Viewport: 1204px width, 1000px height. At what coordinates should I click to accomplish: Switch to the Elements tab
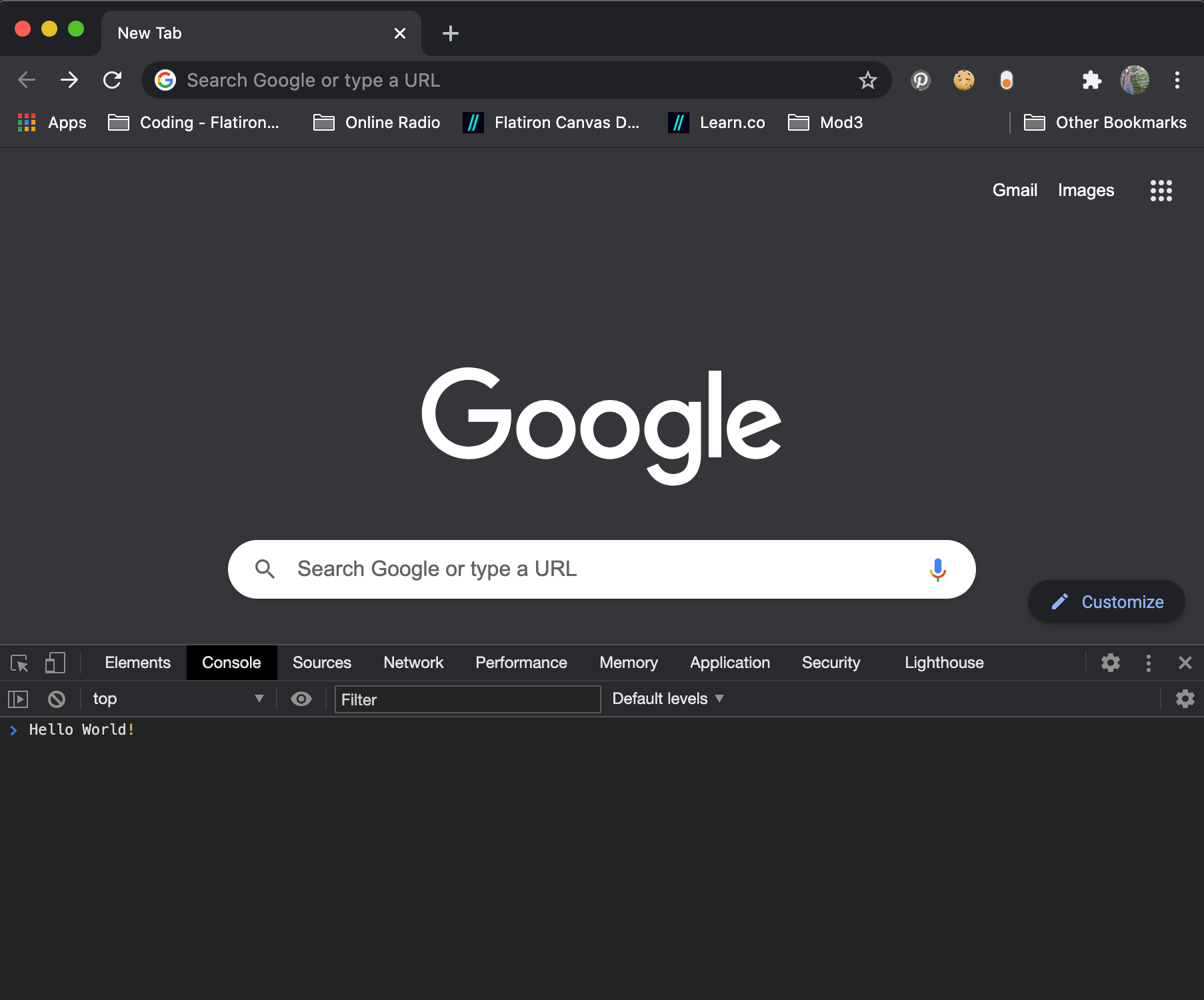pos(137,663)
